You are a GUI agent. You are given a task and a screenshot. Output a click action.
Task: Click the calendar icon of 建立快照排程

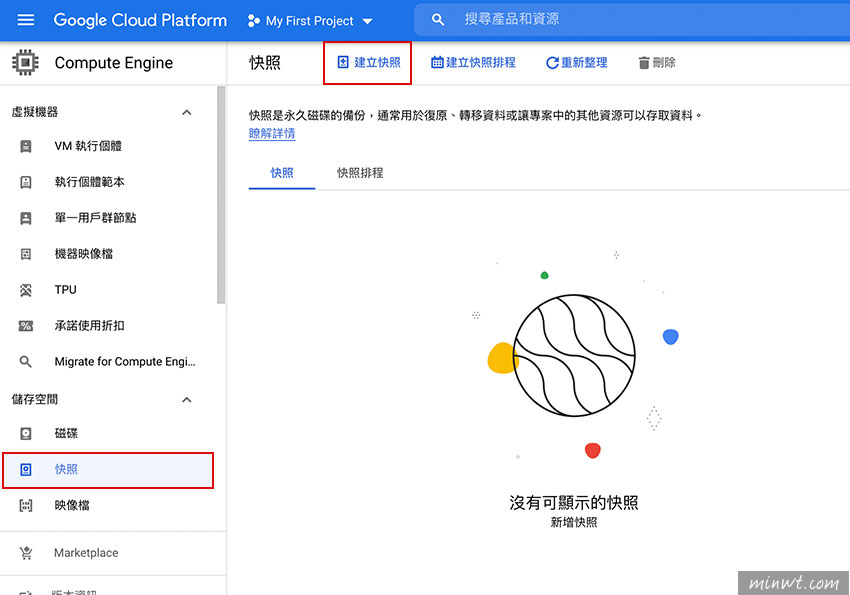coord(437,62)
